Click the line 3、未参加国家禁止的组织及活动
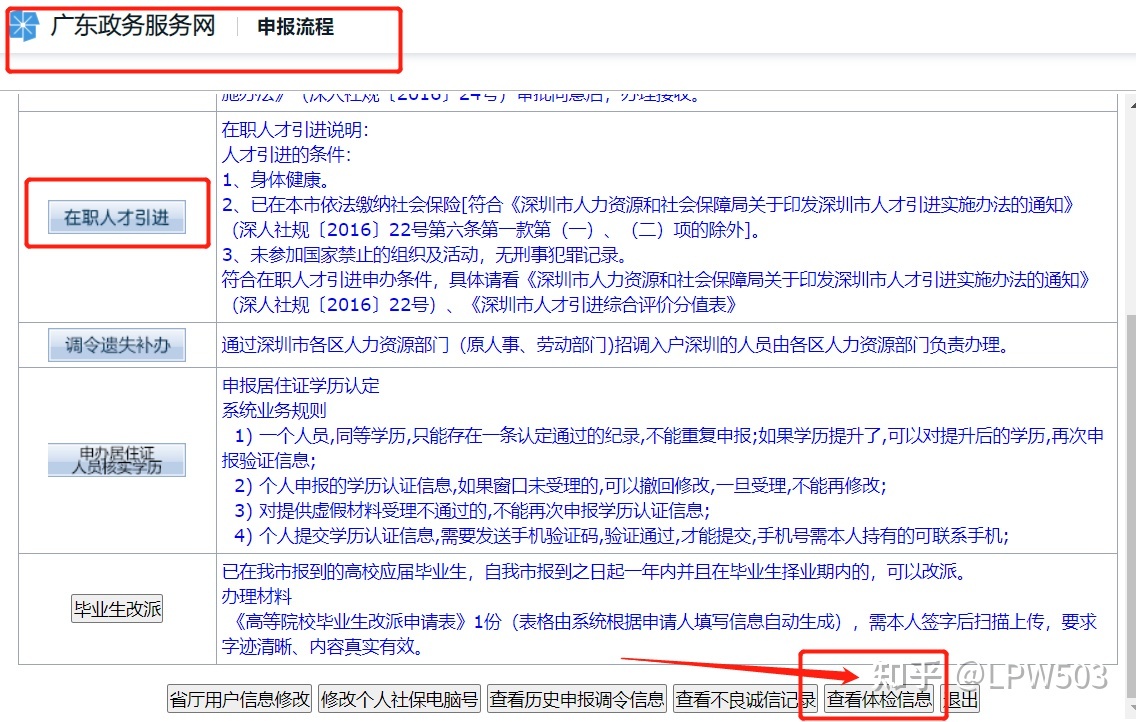1136x722 pixels. click(x=425, y=255)
